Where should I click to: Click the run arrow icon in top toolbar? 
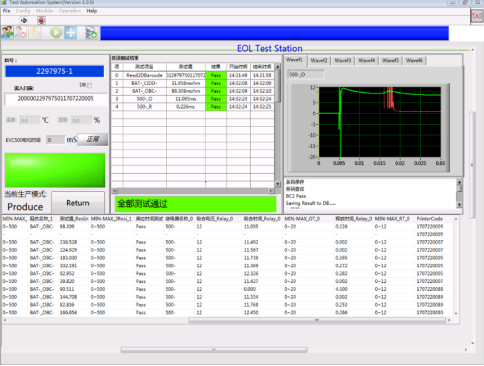pyautogui.click(x=24, y=21)
